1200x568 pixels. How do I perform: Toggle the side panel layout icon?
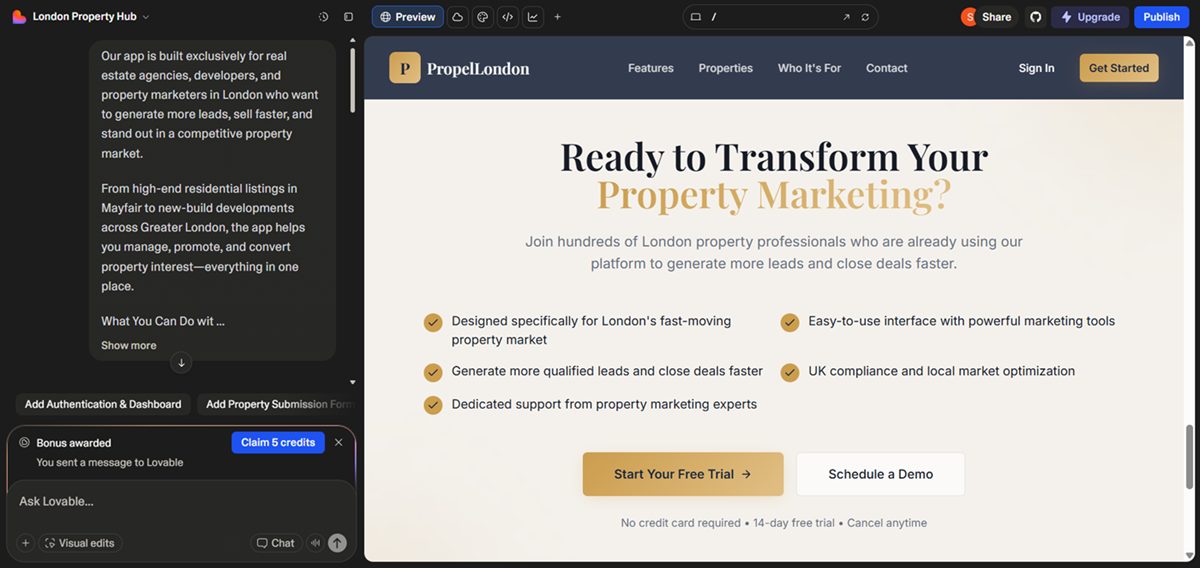(348, 17)
